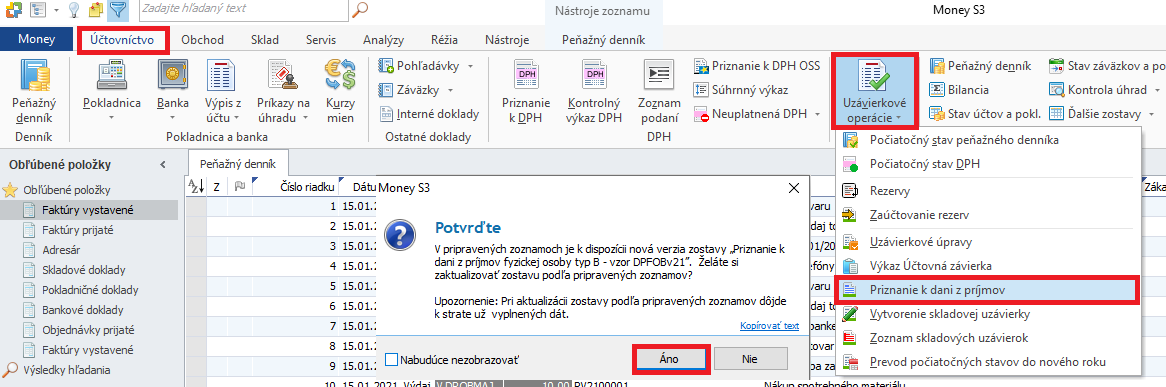Open Priznanie k DPH OSS
The width and height of the screenshot is (1166, 387).
click(x=756, y=65)
